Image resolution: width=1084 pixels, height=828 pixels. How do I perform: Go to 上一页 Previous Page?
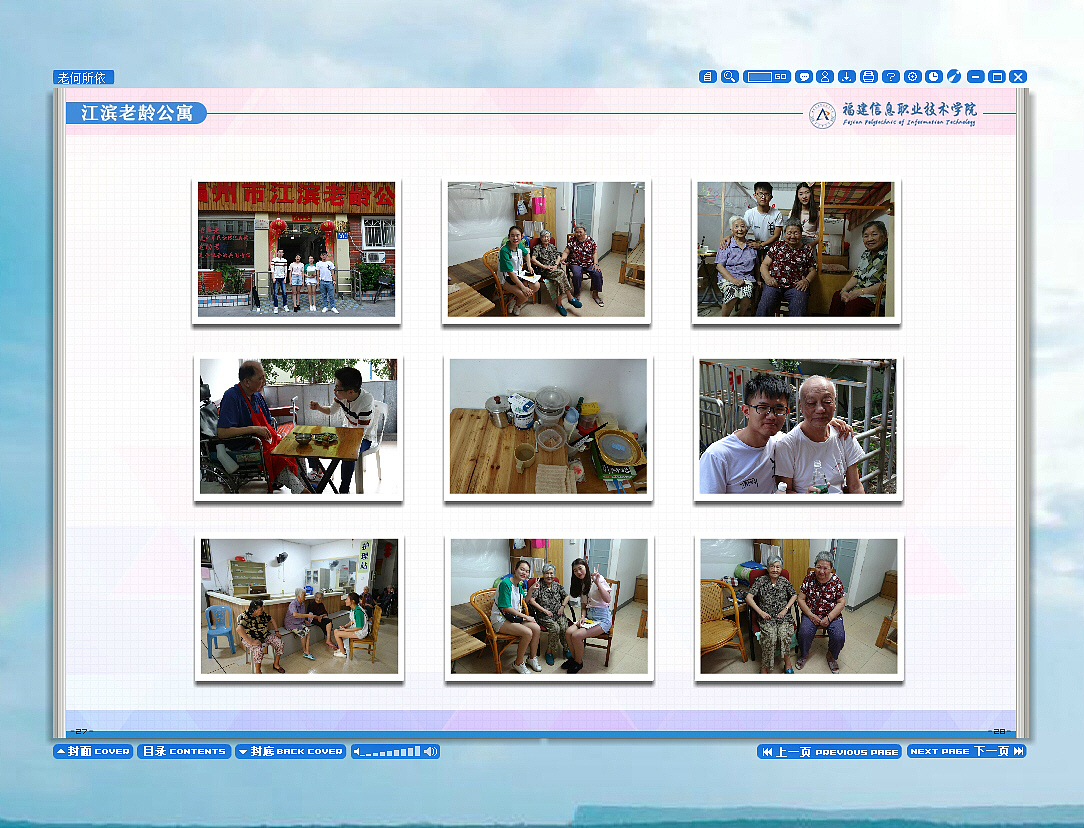pyautogui.click(x=829, y=751)
